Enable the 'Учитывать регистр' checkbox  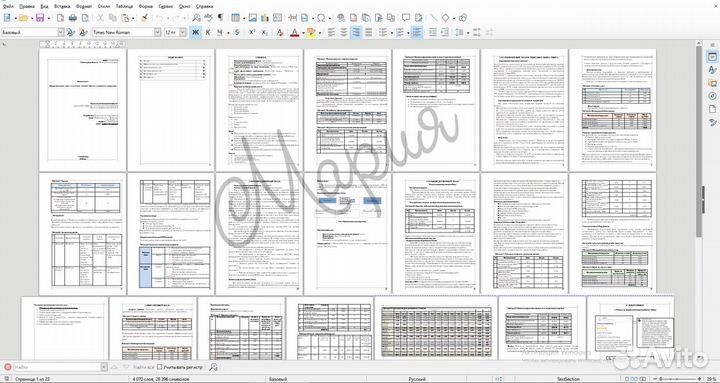(x=160, y=366)
